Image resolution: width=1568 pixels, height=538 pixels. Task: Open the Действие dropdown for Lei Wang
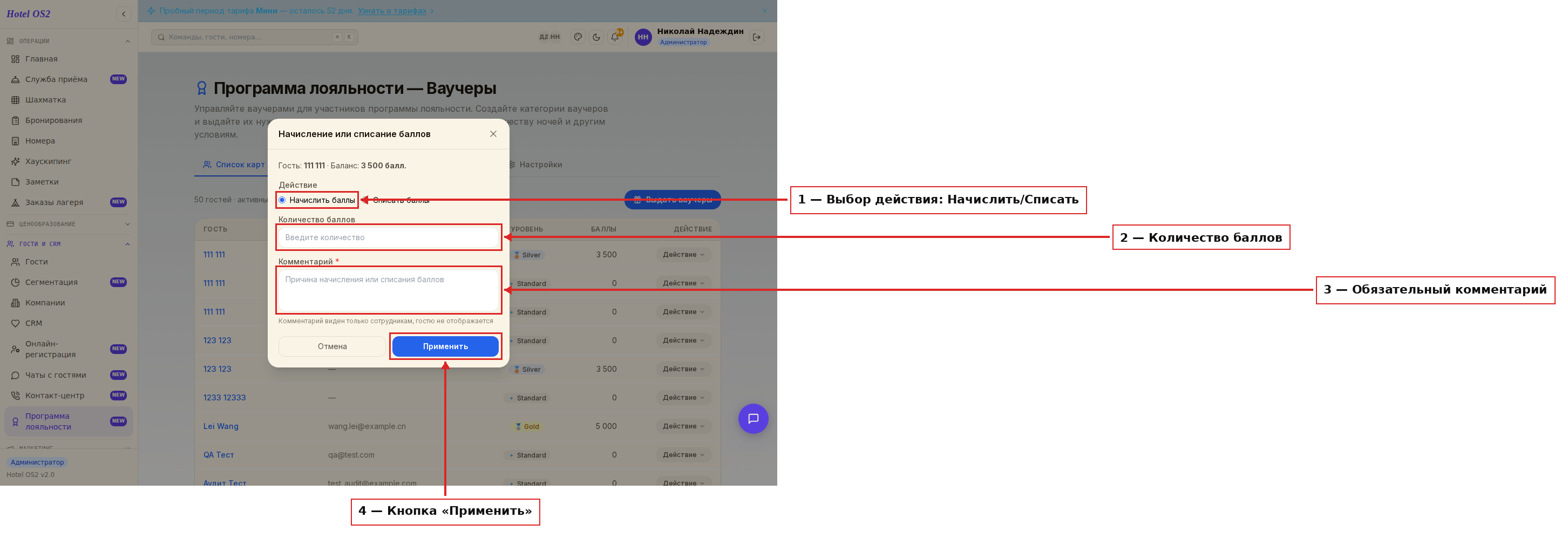click(x=683, y=426)
